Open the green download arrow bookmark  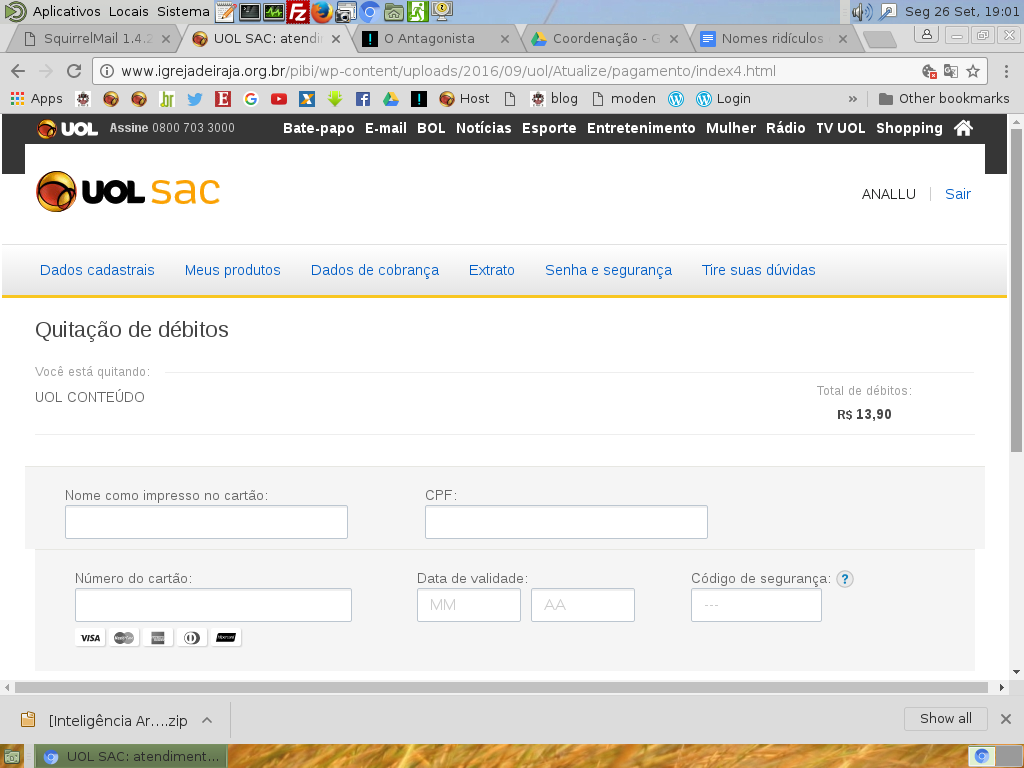335,99
